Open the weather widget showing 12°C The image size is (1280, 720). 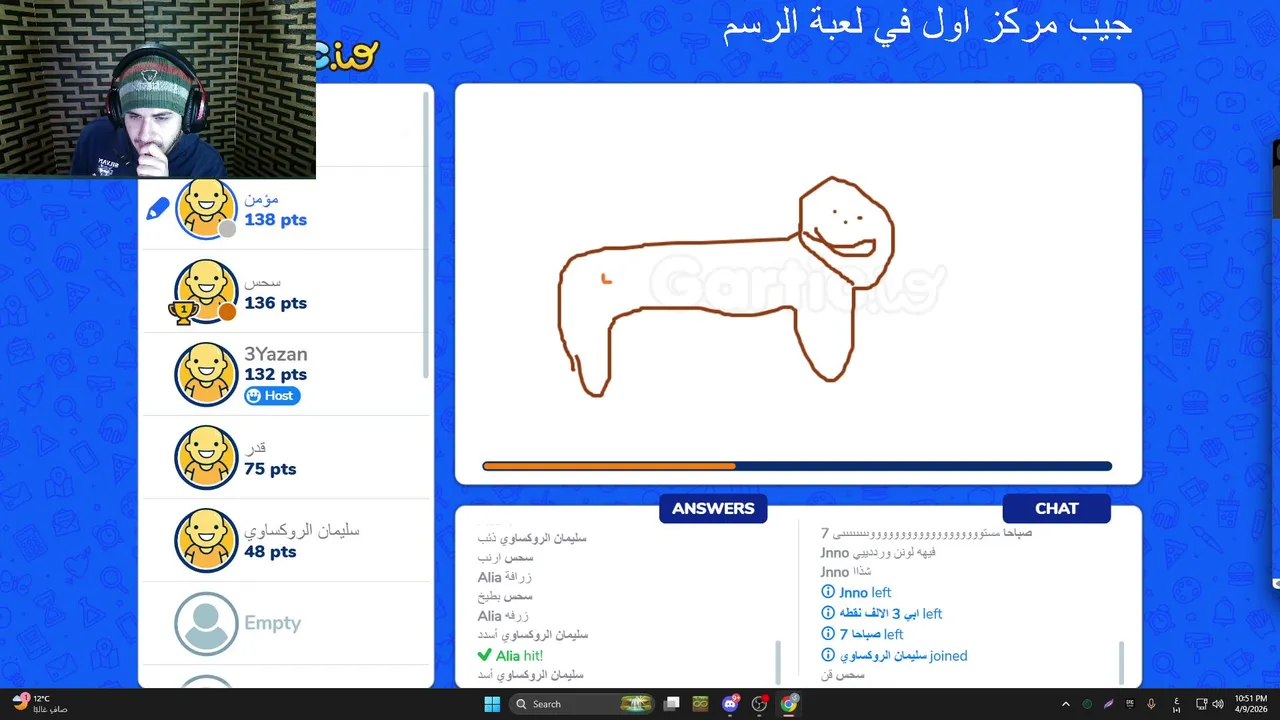[38, 704]
